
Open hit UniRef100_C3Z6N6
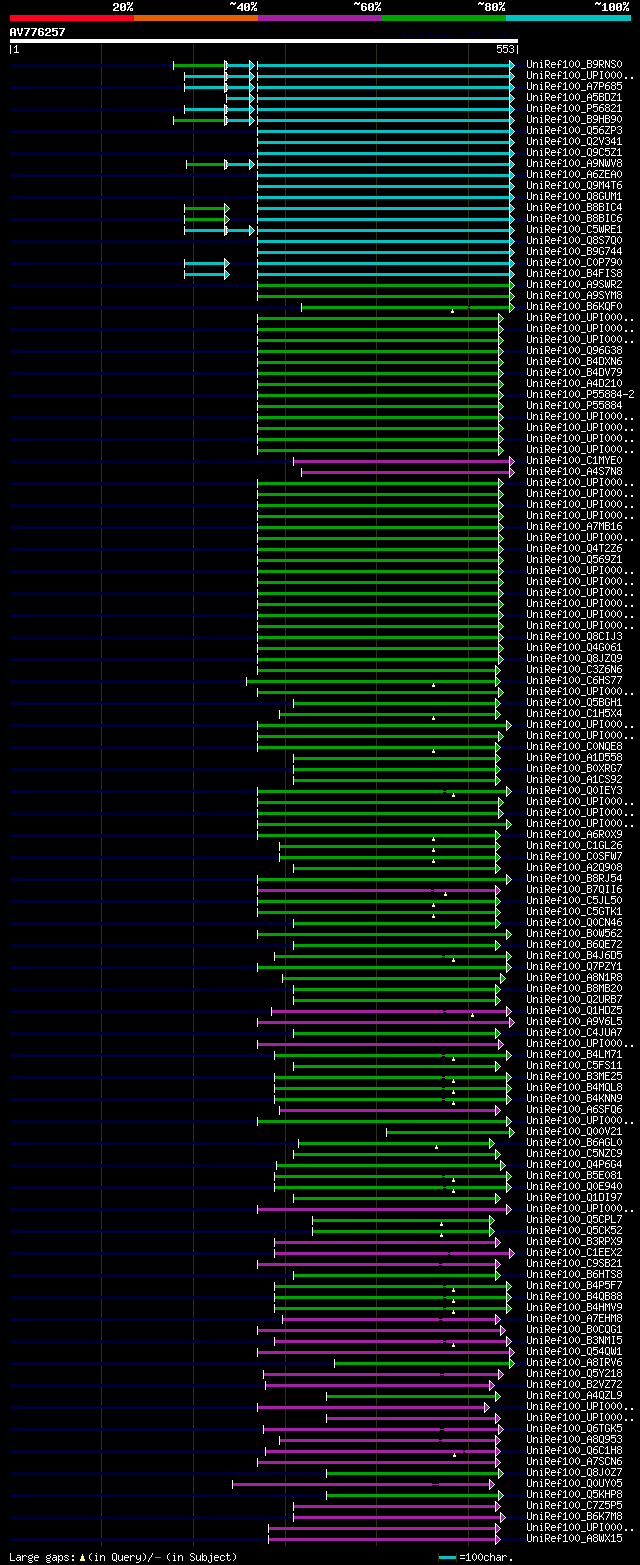(x=574, y=670)
